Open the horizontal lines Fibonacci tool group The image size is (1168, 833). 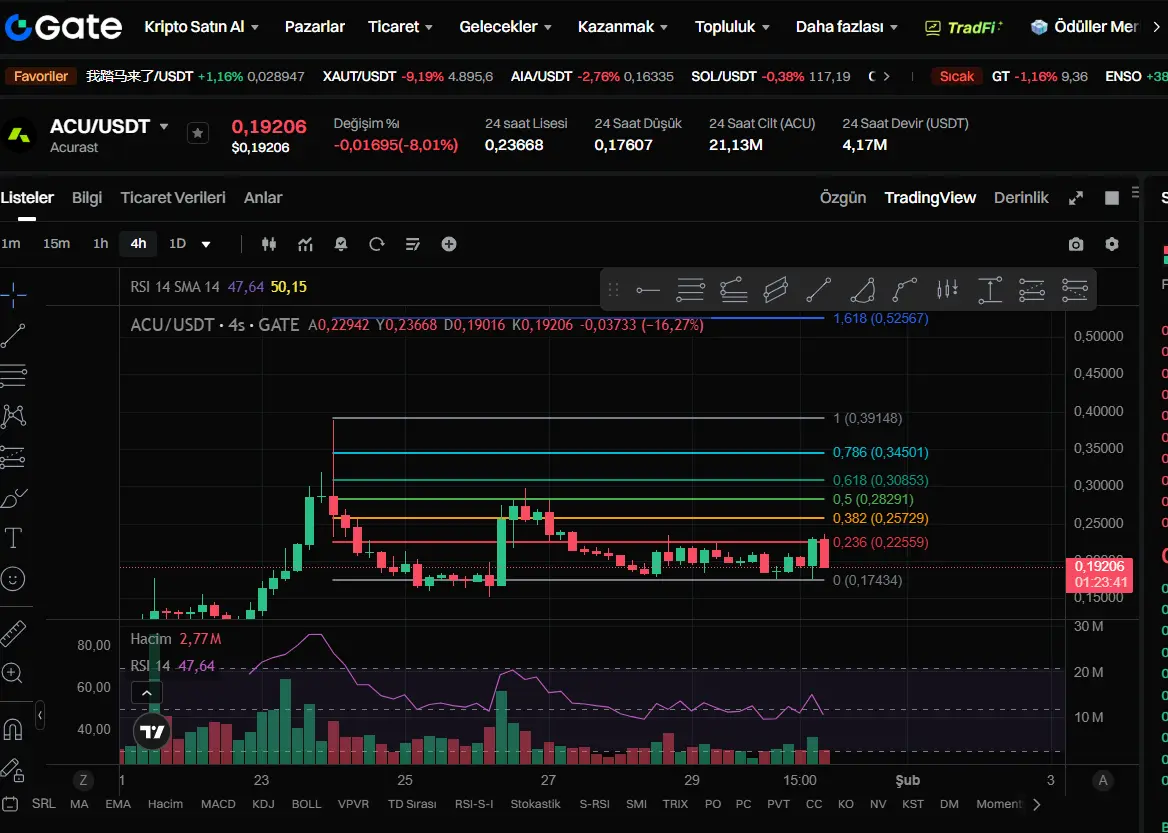[13, 376]
